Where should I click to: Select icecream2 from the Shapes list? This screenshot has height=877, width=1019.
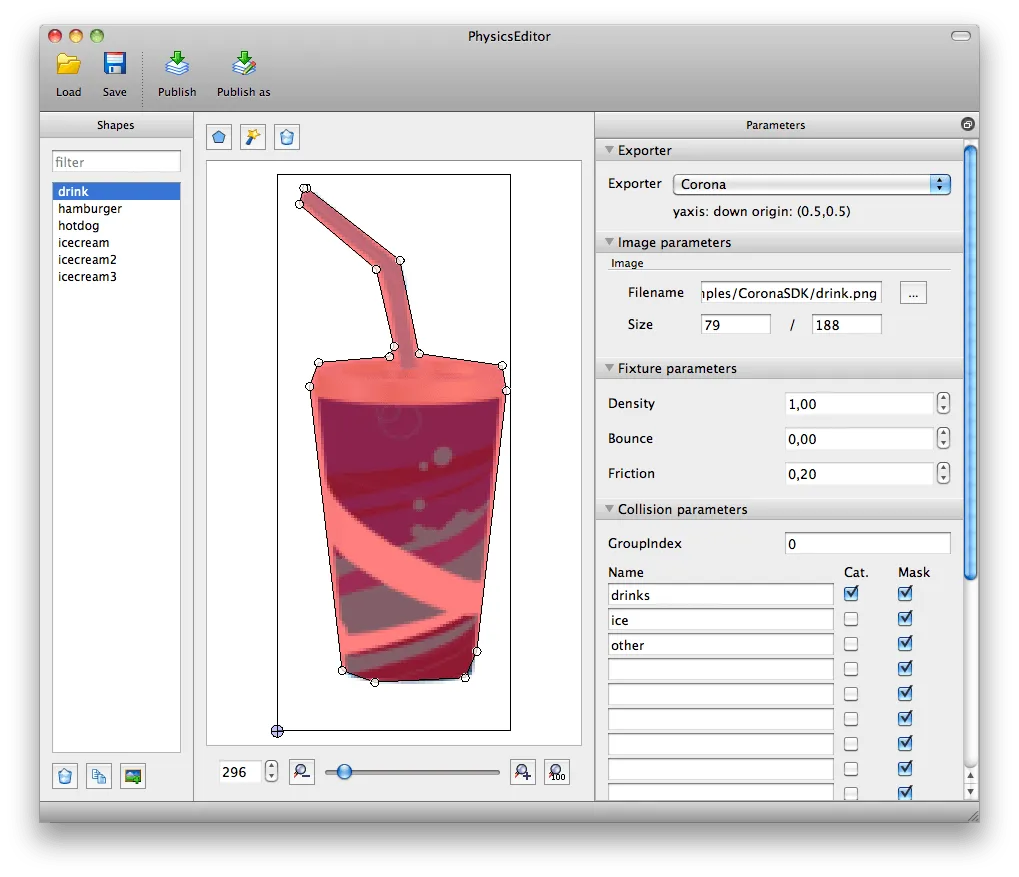click(x=88, y=259)
